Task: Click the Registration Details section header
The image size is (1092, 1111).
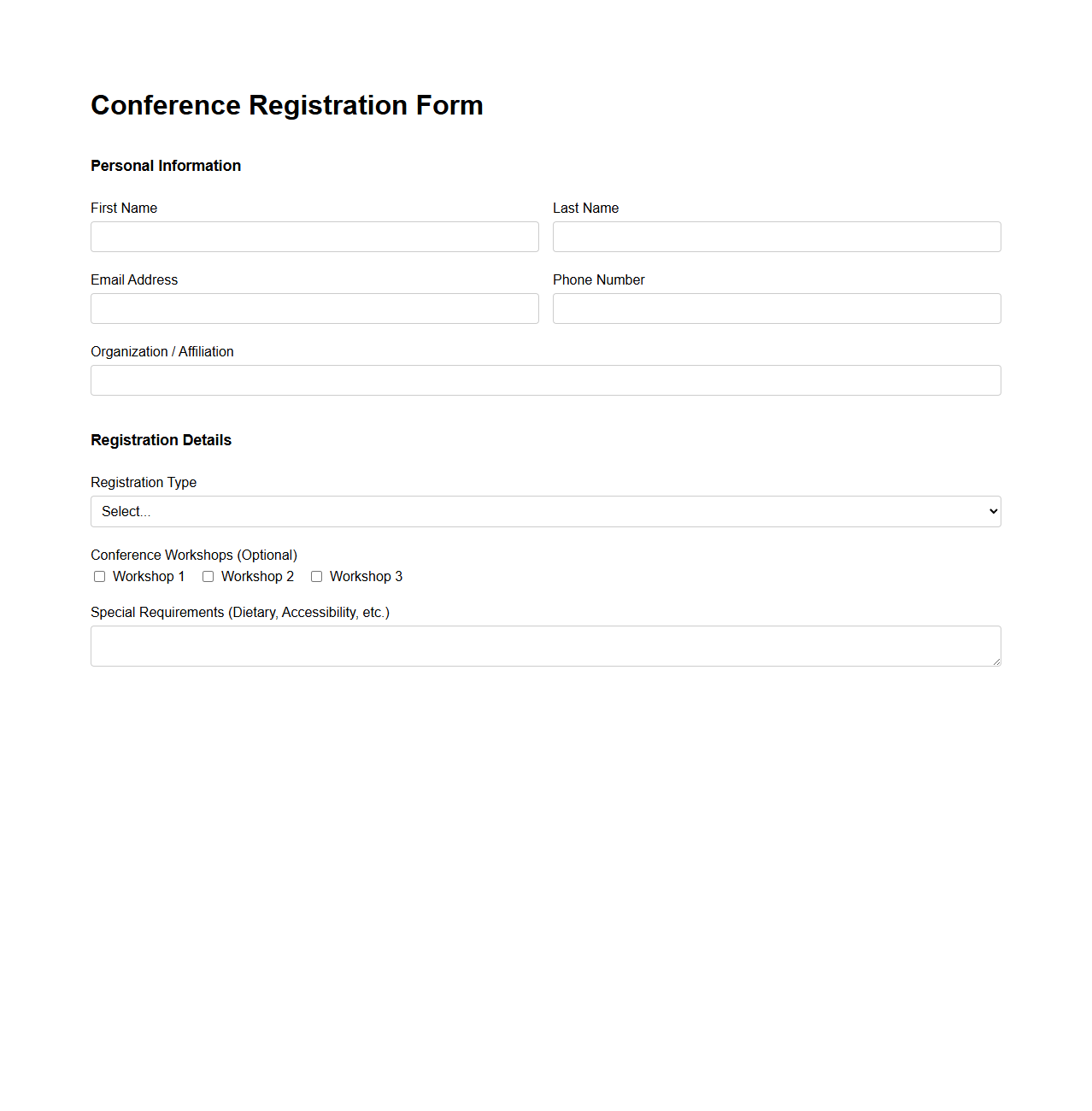Action: pos(161,440)
